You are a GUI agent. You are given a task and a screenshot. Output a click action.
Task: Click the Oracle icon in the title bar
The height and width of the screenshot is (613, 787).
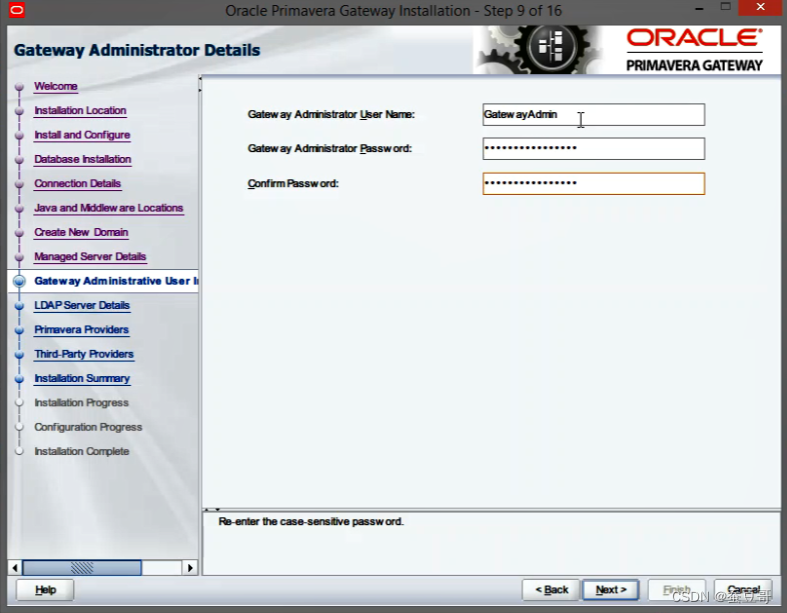[17, 10]
